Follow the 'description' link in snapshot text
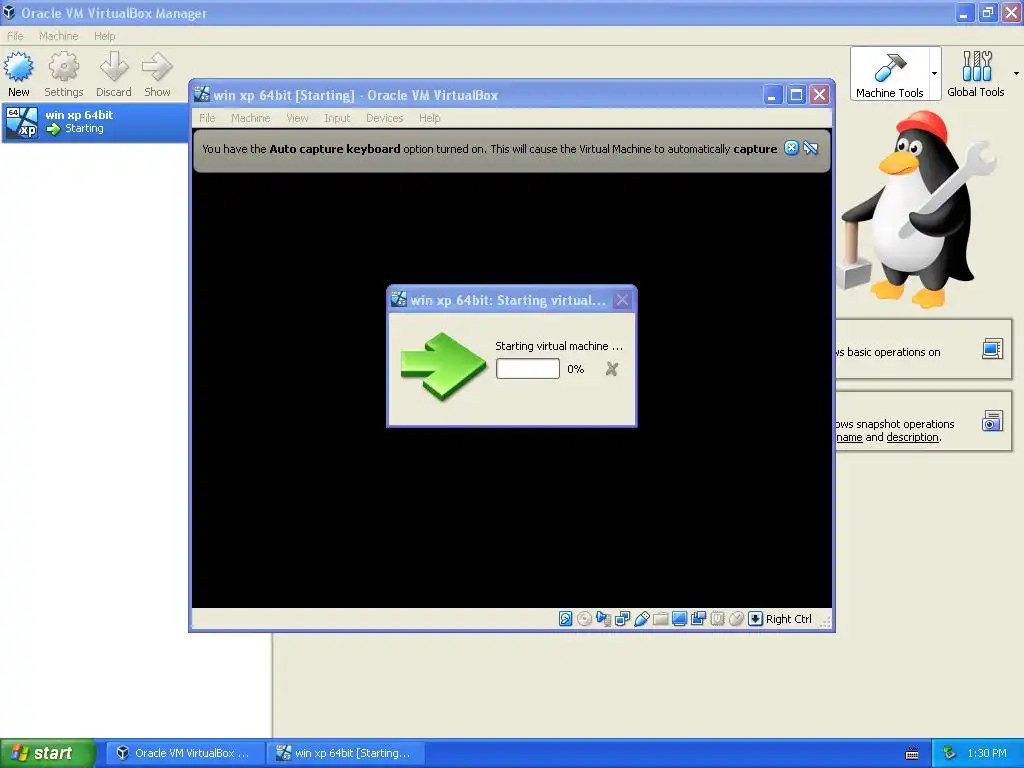 [x=912, y=438]
